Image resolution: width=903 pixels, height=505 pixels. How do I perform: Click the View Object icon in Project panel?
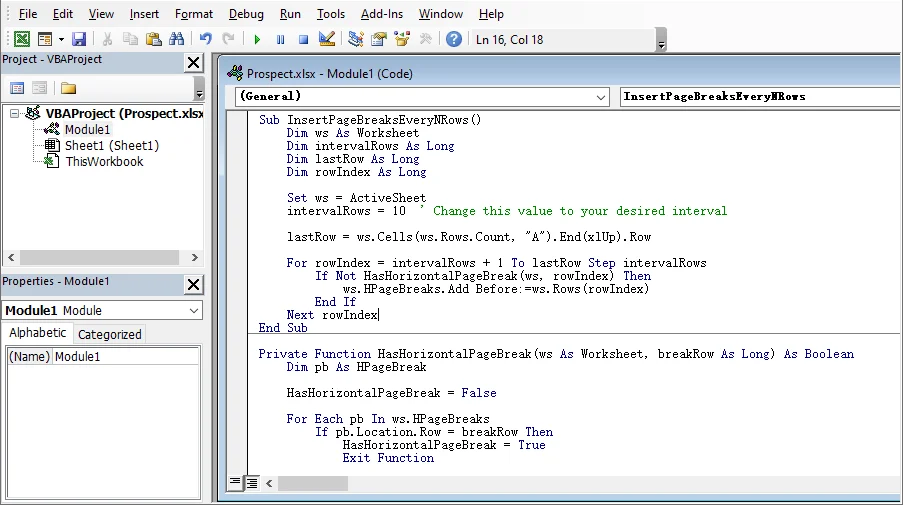pyautogui.click(x=39, y=88)
